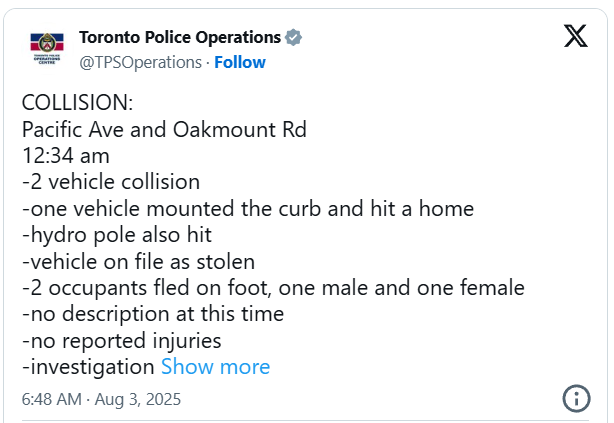Click the Toronto Police Operations avatar logo
614x423 pixels.
click(45, 49)
